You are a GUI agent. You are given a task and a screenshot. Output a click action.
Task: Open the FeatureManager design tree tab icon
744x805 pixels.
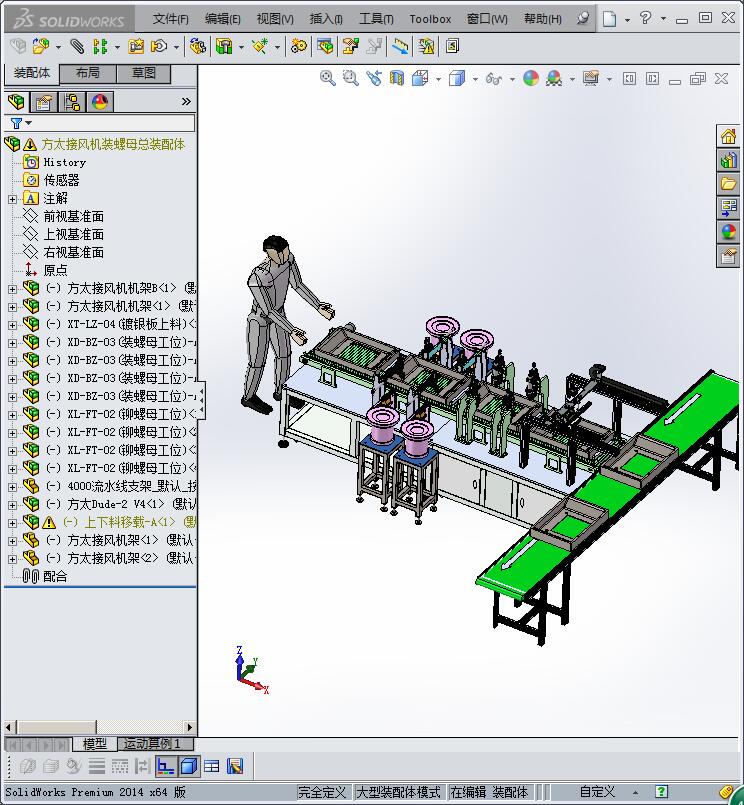[16, 102]
